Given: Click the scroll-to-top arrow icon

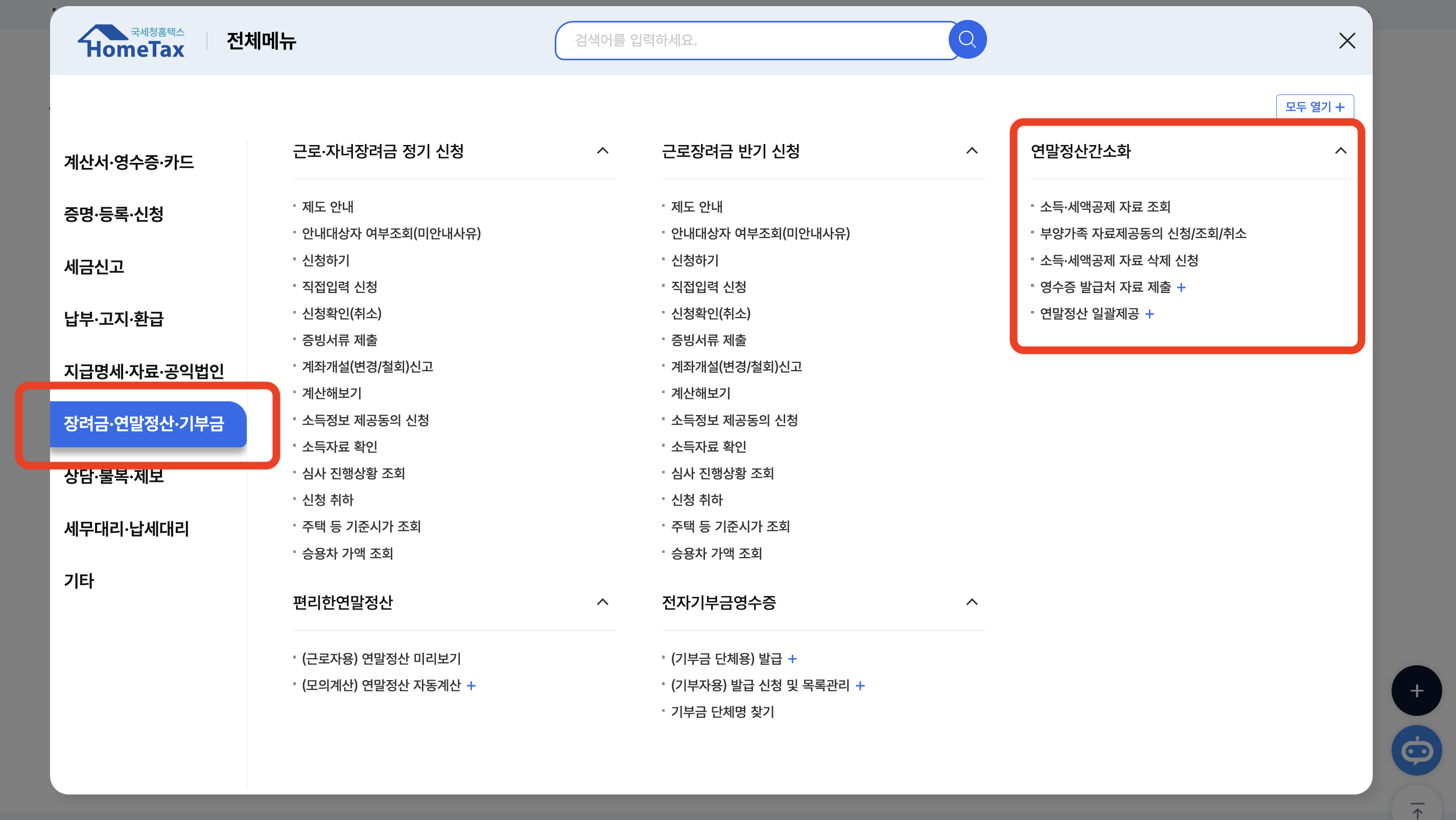Looking at the screenshot, I should coord(1417,809).
